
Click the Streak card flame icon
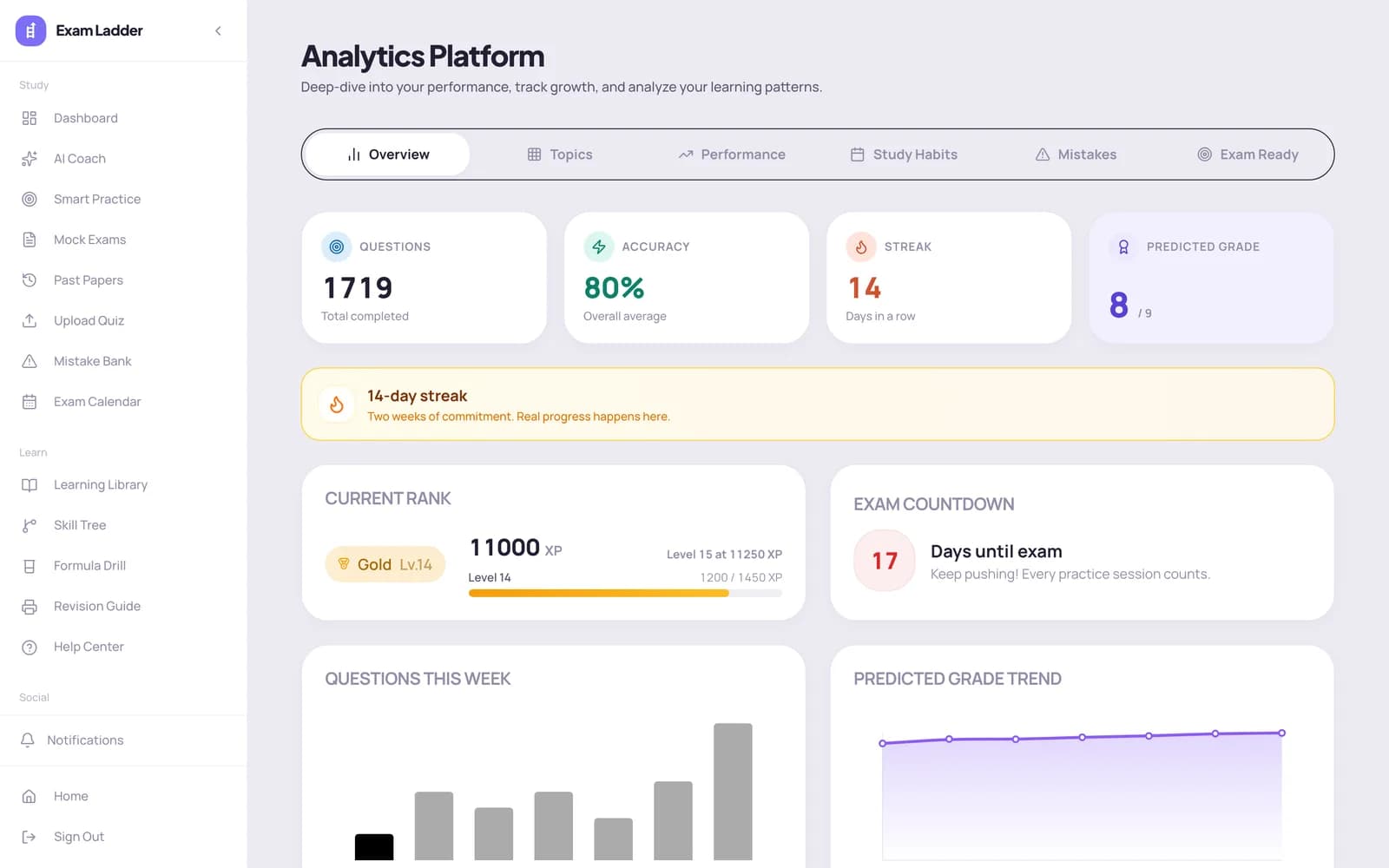pyautogui.click(x=861, y=247)
